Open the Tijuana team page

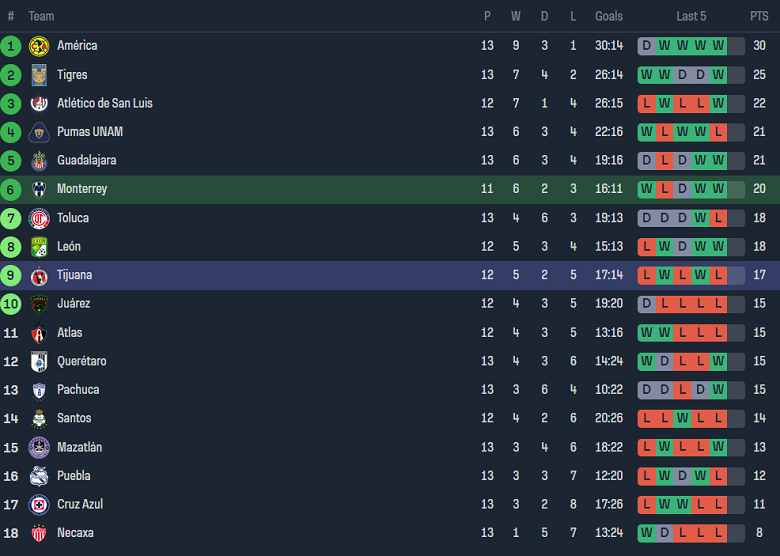[x=75, y=275]
